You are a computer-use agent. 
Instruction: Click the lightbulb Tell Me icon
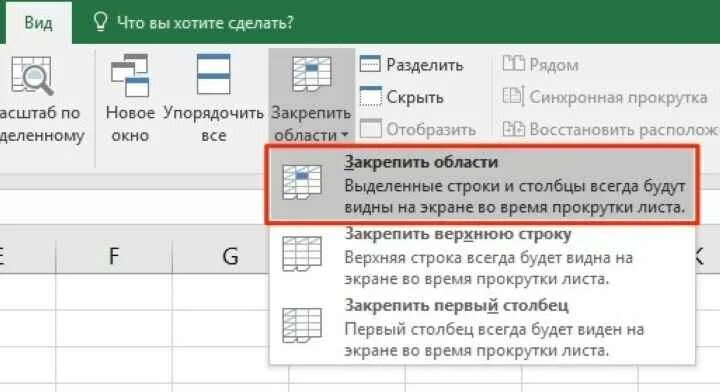click(100, 22)
